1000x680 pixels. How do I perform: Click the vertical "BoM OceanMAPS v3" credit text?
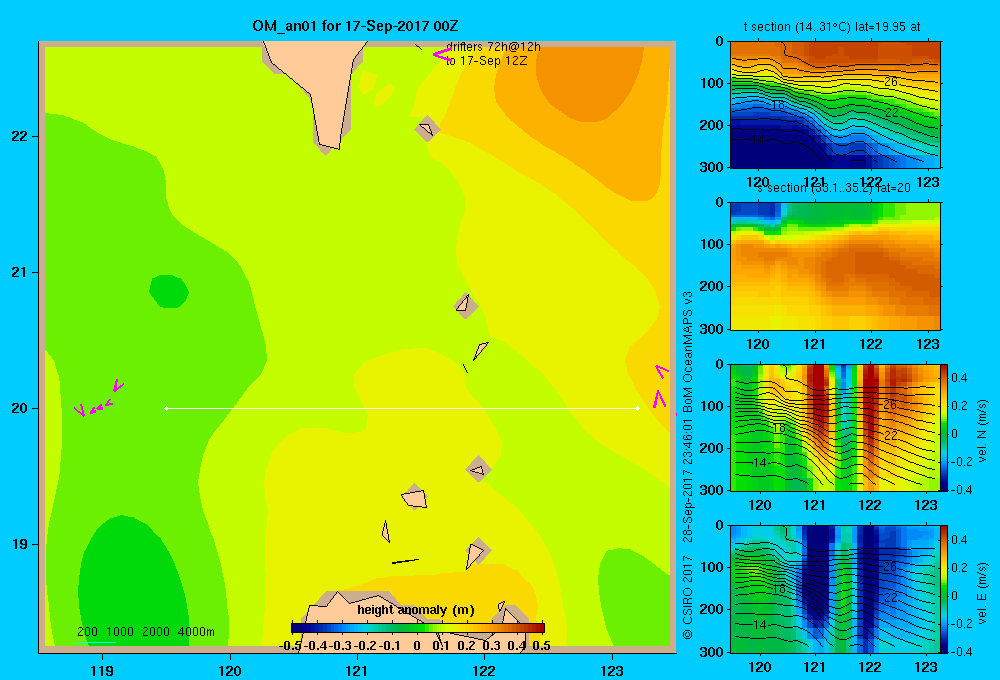pos(688,352)
